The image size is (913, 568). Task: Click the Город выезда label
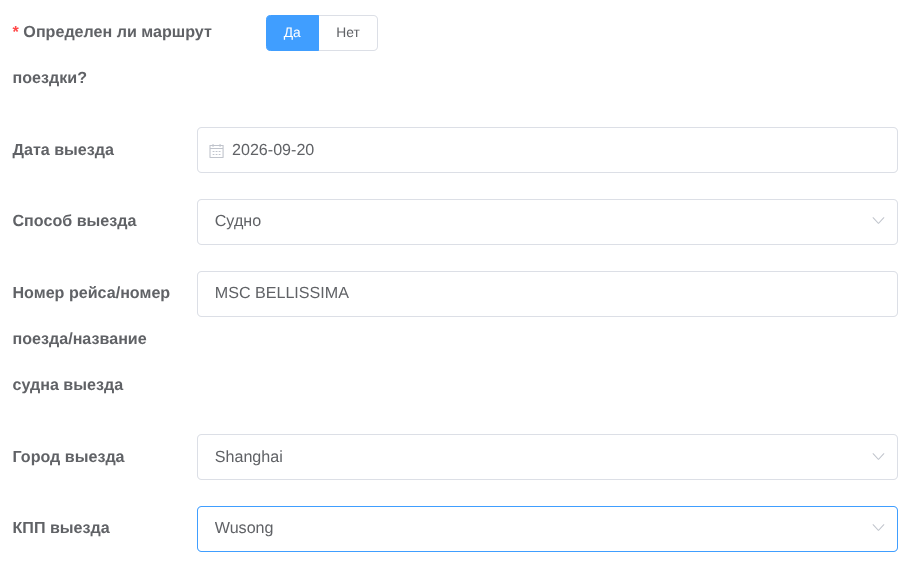pos(69,457)
